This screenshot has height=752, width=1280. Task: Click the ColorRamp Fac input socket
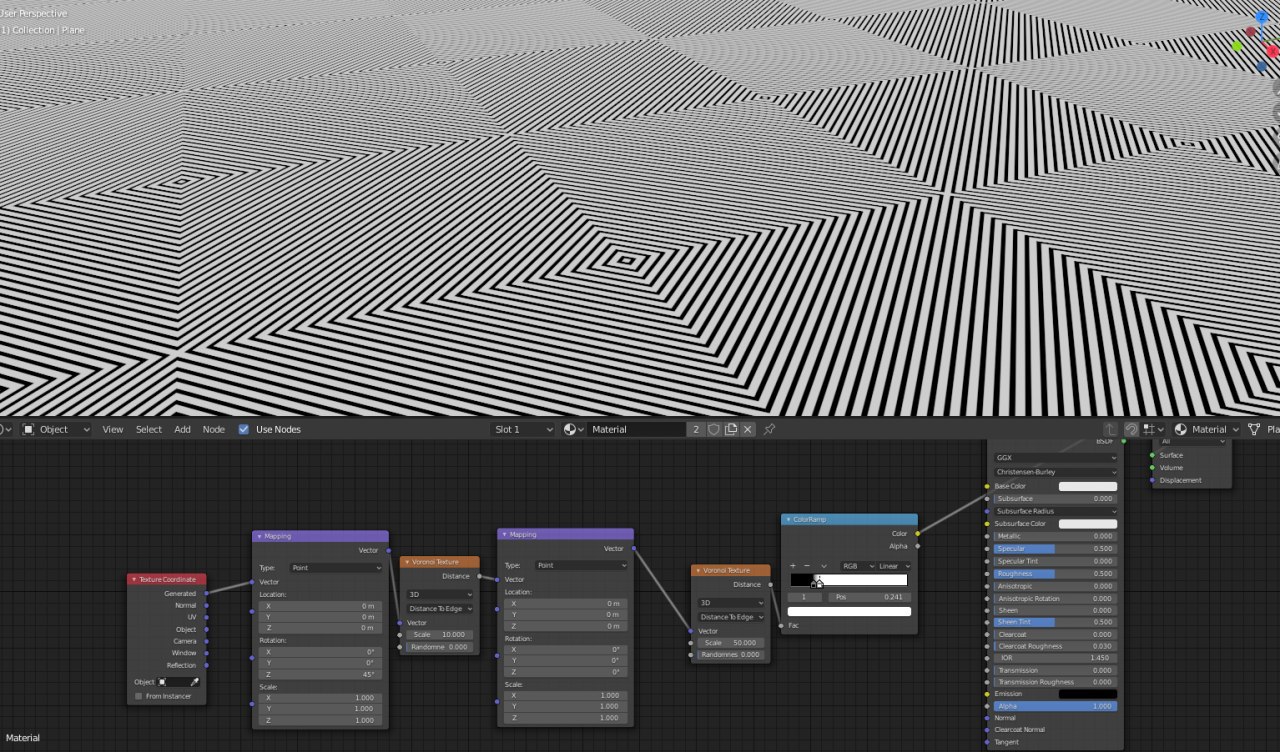point(781,625)
